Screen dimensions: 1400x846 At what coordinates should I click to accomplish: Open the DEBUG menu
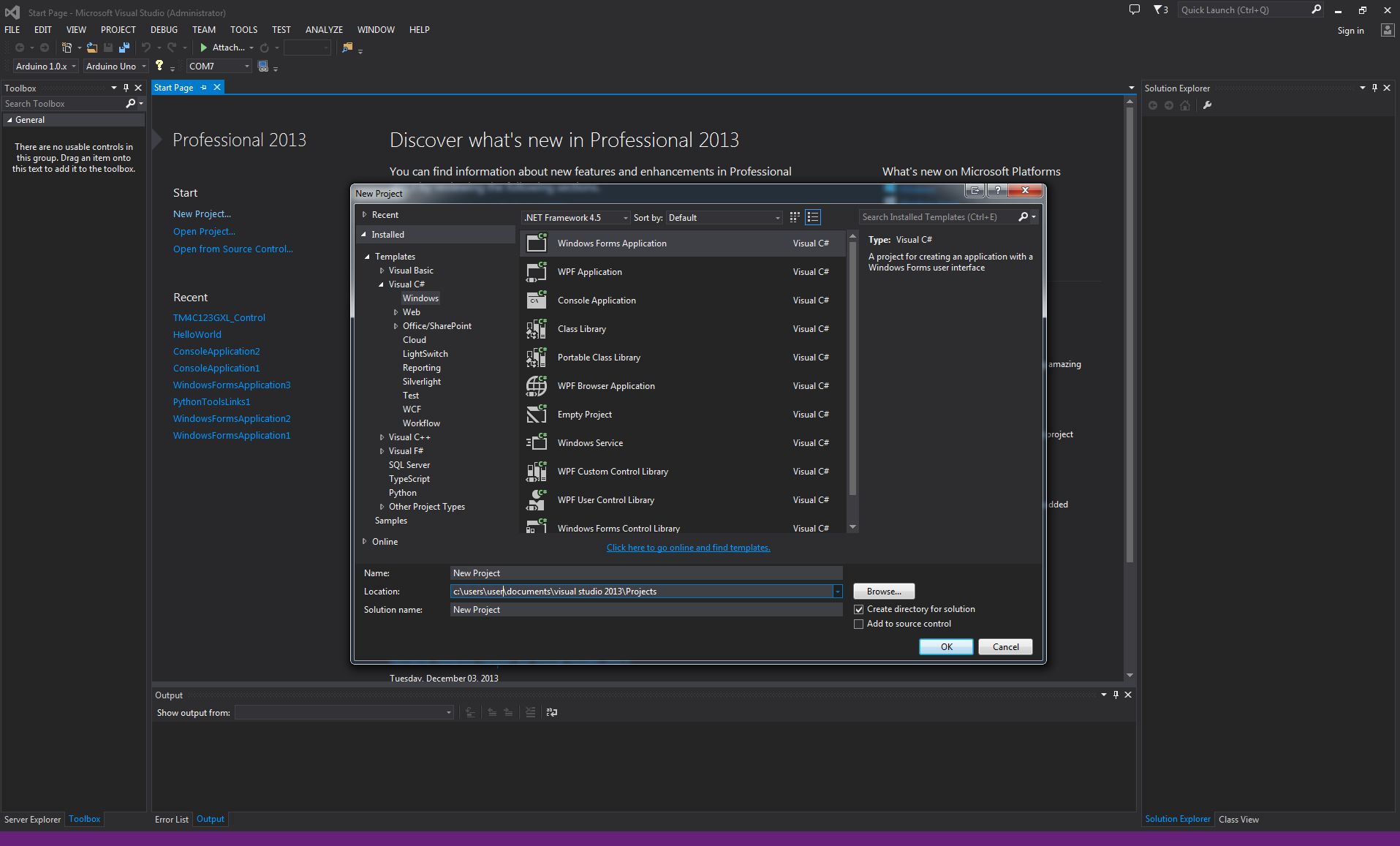164,30
